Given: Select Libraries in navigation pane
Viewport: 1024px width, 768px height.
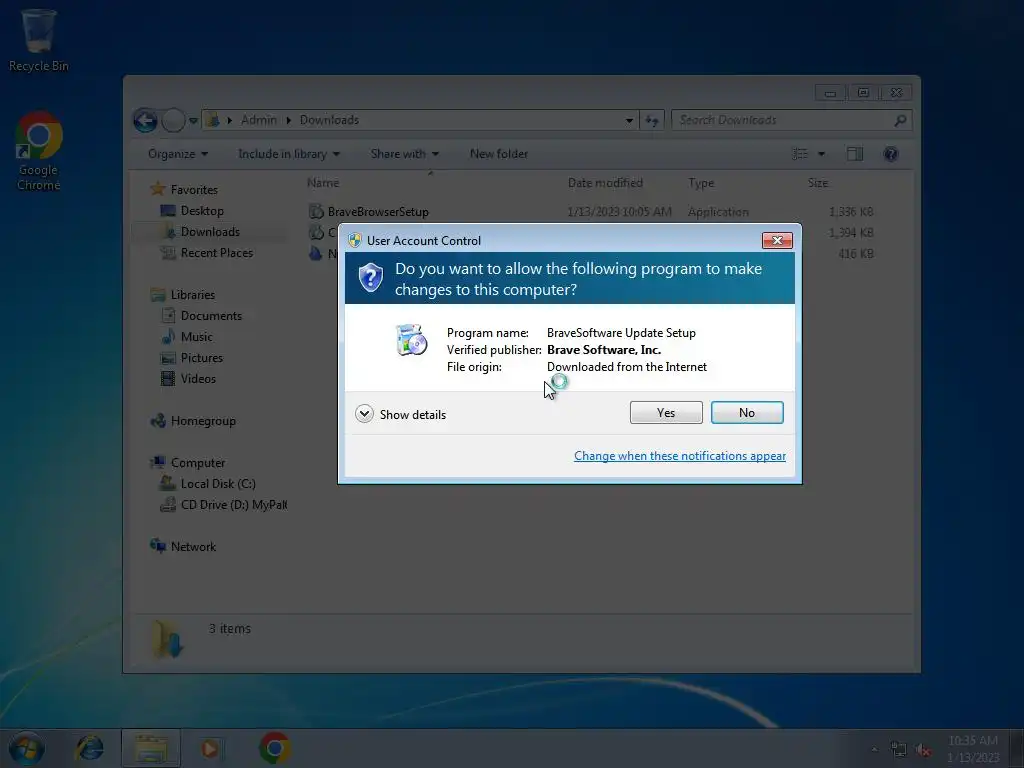Looking at the screenshot, I should click(x=193, y=295).
